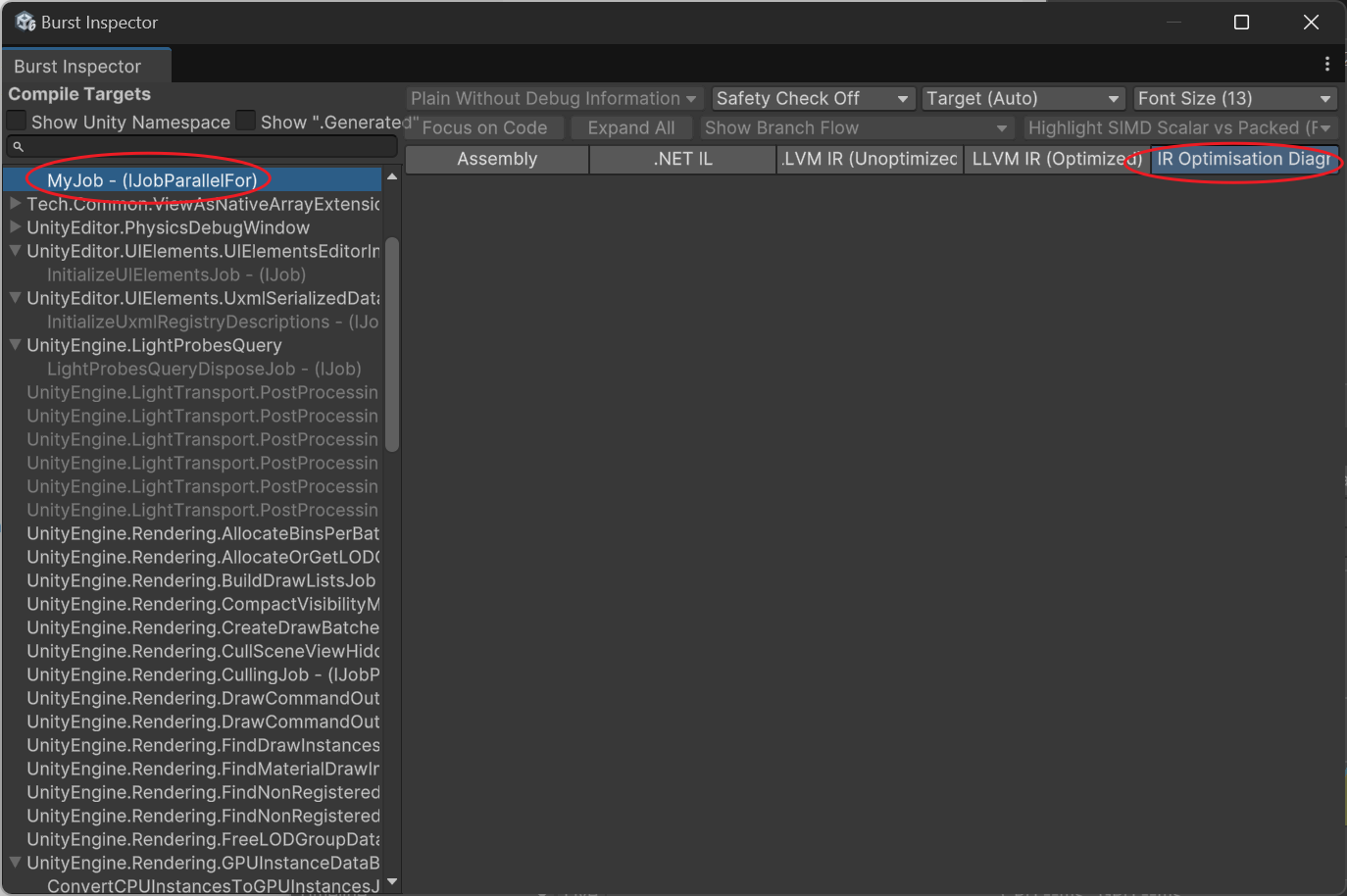Open the LLVM IR (Optimized) tab

pos(1056,159)
